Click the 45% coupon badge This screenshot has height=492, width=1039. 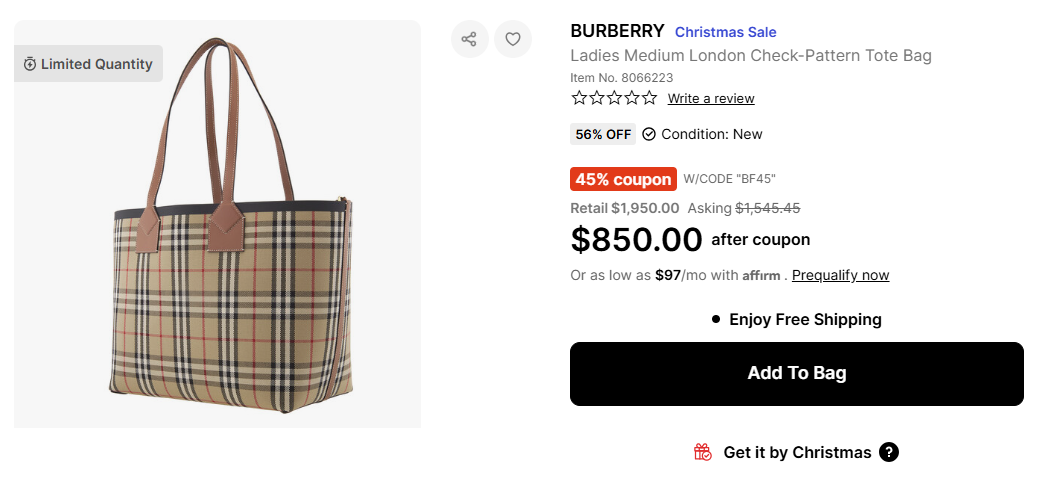pos(623,179)
